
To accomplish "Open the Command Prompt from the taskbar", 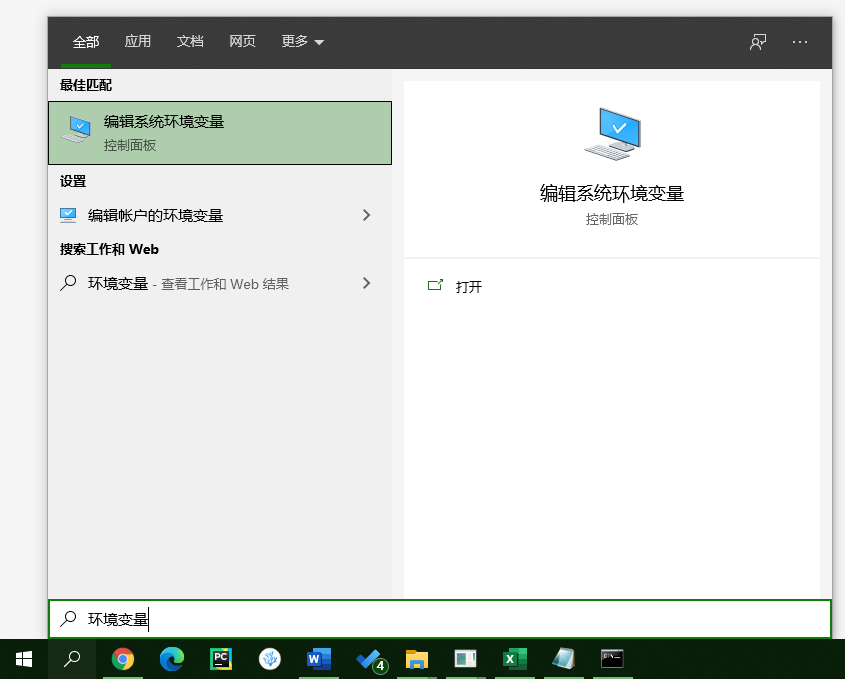I will pyautogui.click(x=612, y=659).
